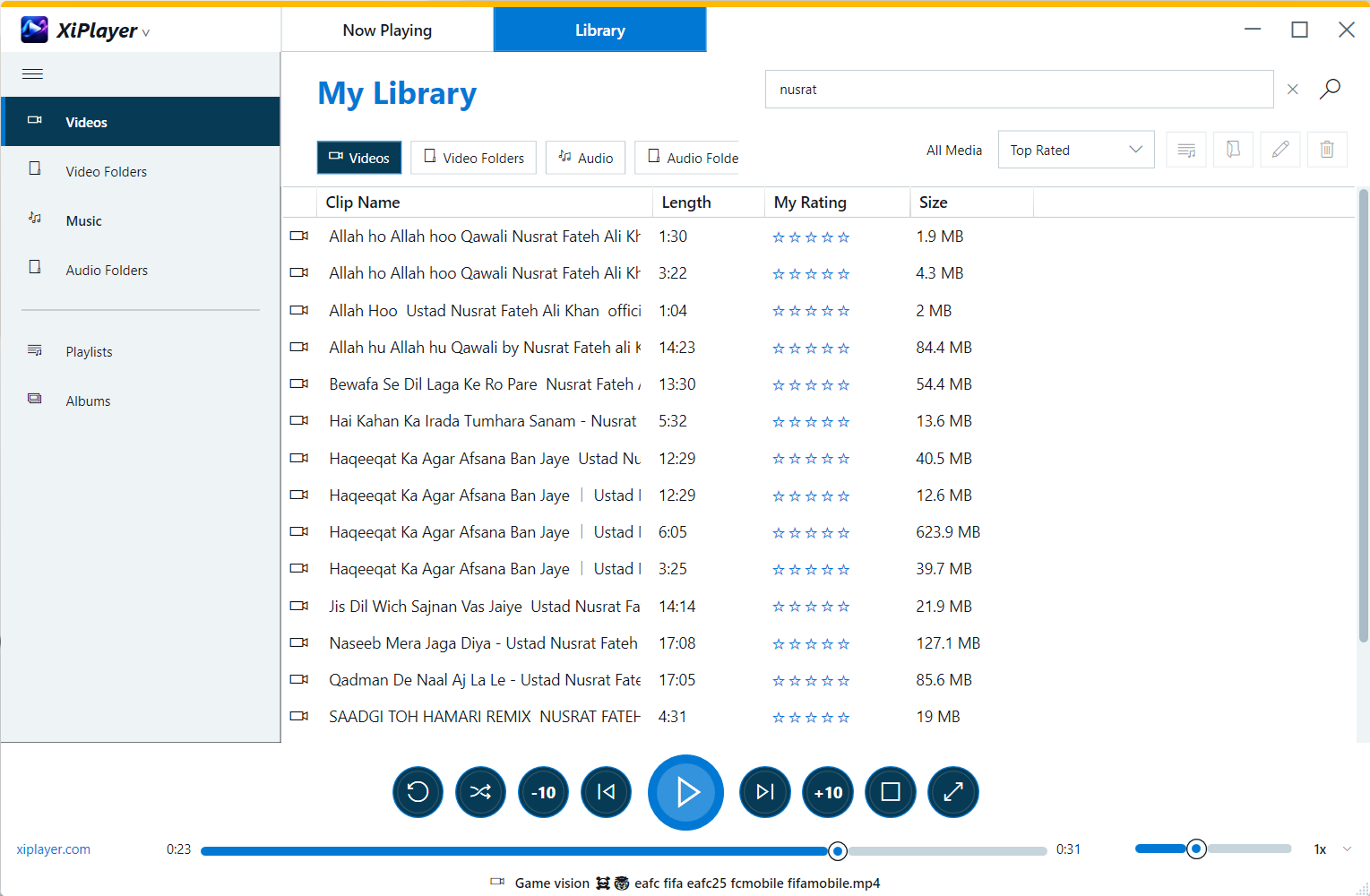Sort by Clip Name column header
Image resolution: width=1370 pixels, height=896 pixels.
tap(485, 202)
